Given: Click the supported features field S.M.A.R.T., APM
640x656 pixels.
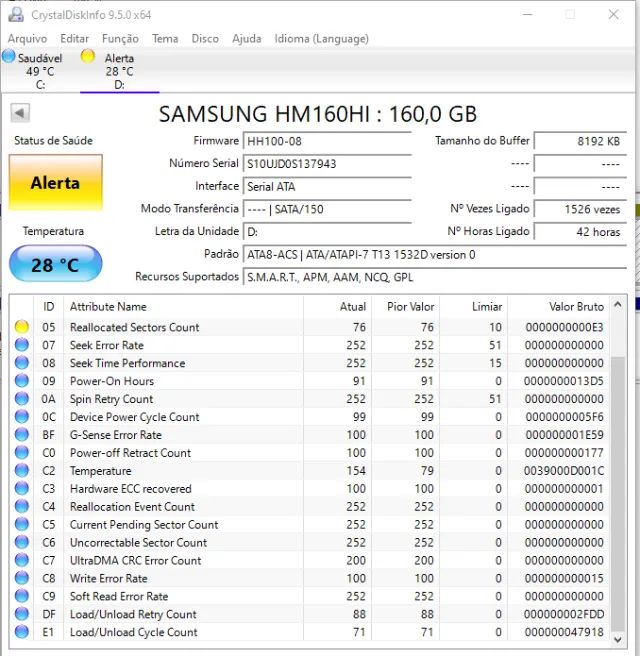Looking at the screenshot, I should coord(435,277).
